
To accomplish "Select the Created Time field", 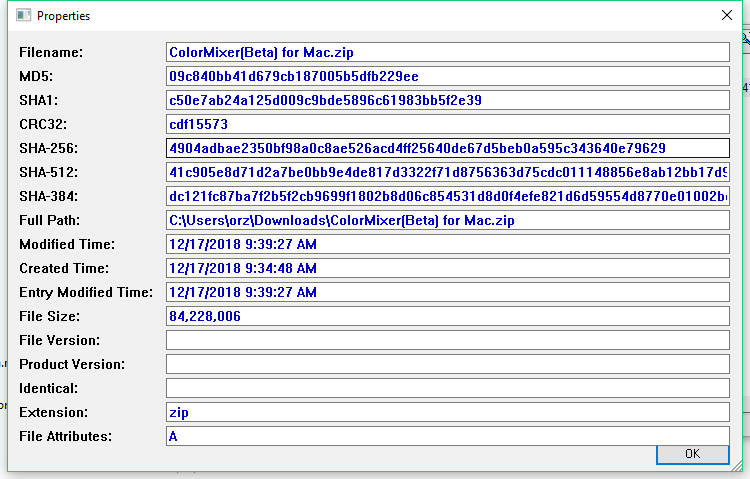I will (447, 268).
